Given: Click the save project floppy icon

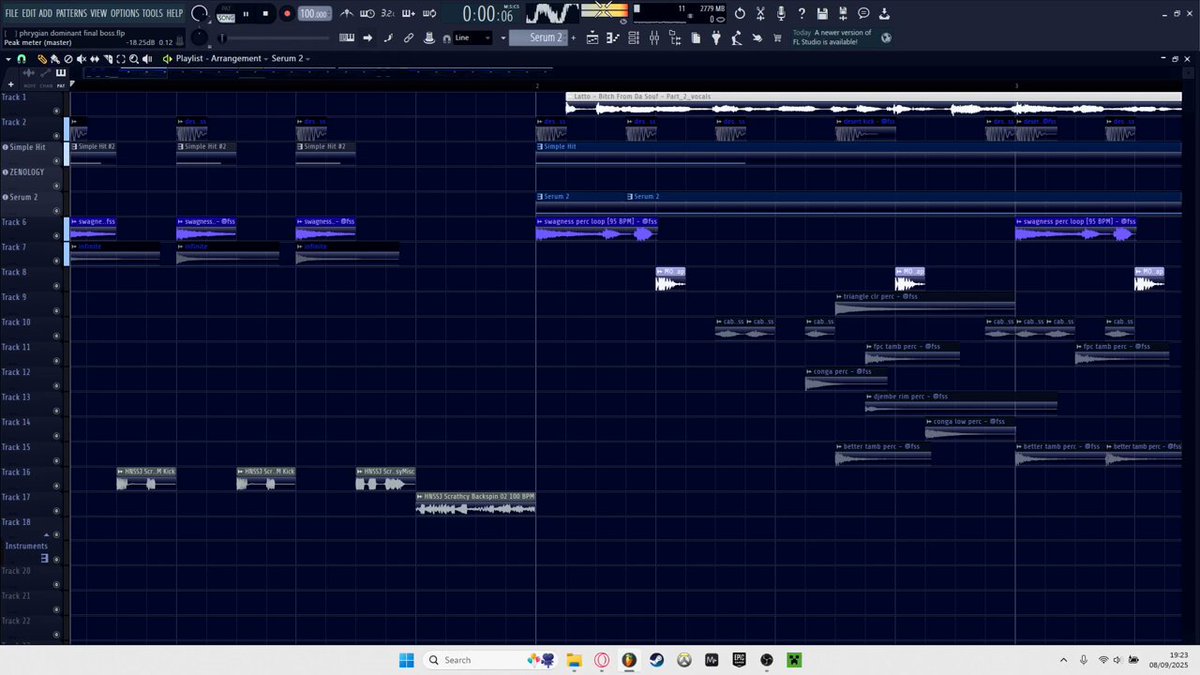Looking at the screenshot, I should pyautogui.click(x=821, y=14).
